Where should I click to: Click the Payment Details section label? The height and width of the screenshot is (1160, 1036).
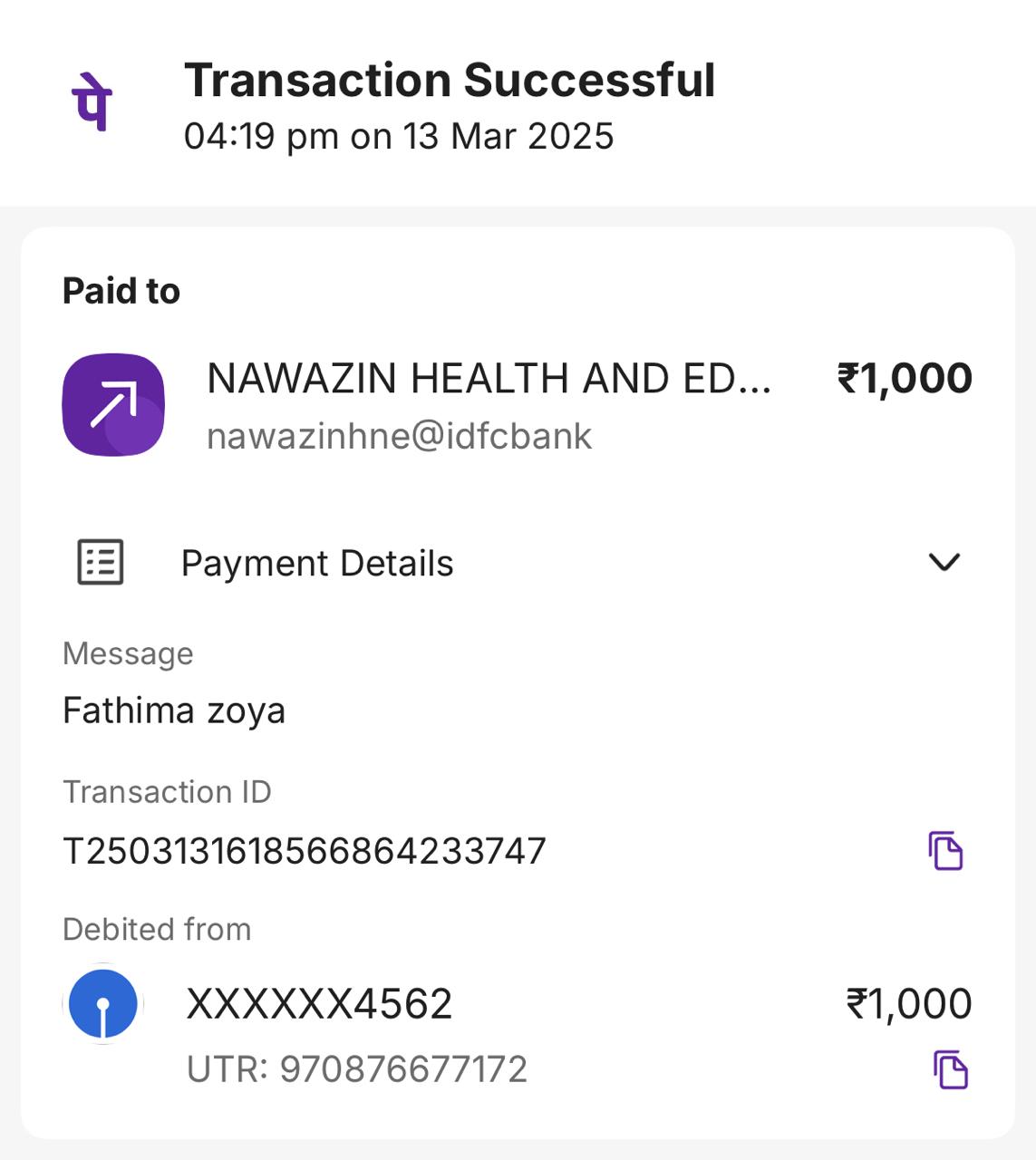[x=317, y=564]
